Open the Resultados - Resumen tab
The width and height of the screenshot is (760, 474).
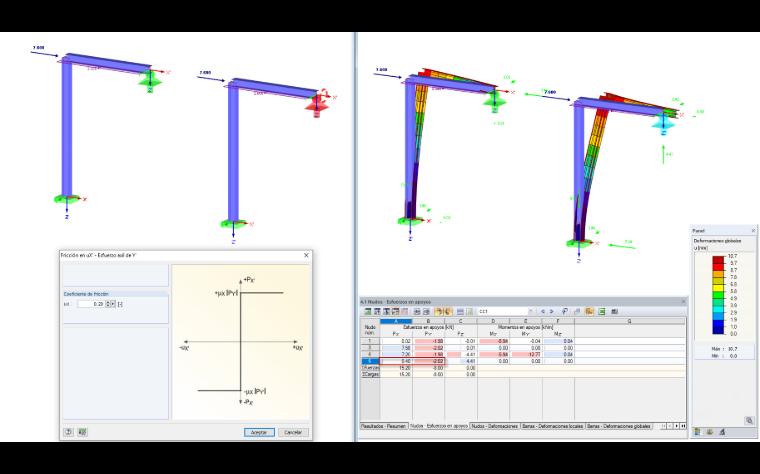click(383, 426)
